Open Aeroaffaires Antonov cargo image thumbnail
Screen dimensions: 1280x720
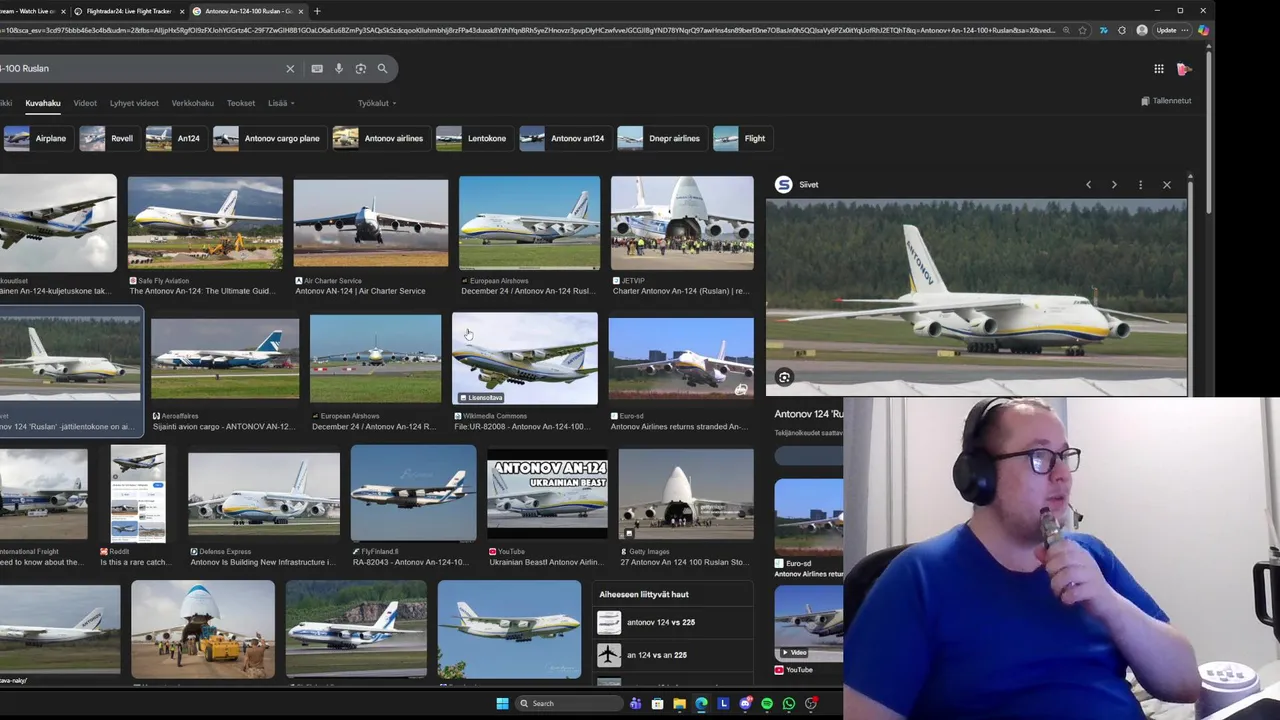pos(225,359)
